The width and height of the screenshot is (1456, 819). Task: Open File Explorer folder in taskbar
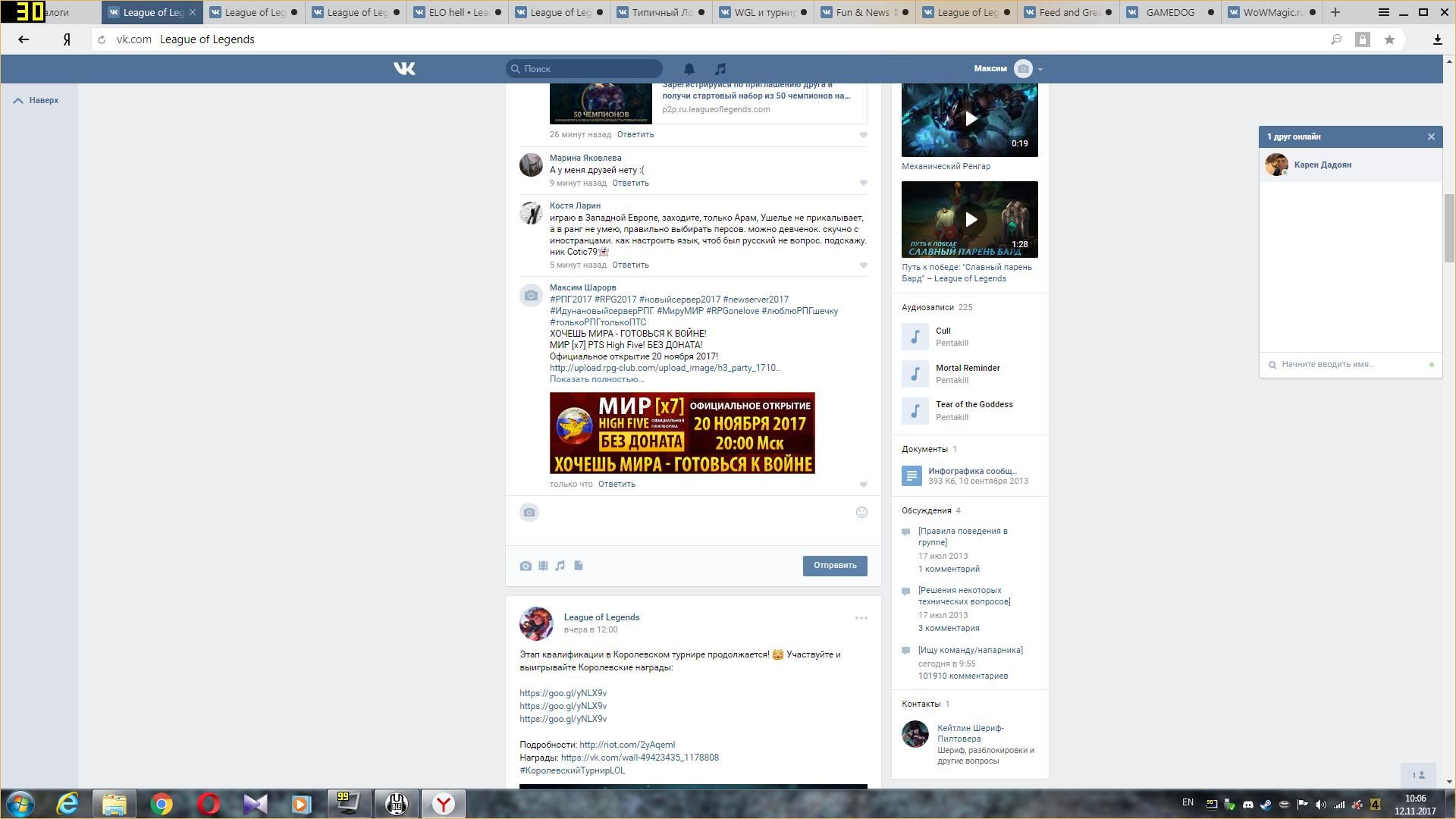tap(115, 804)
